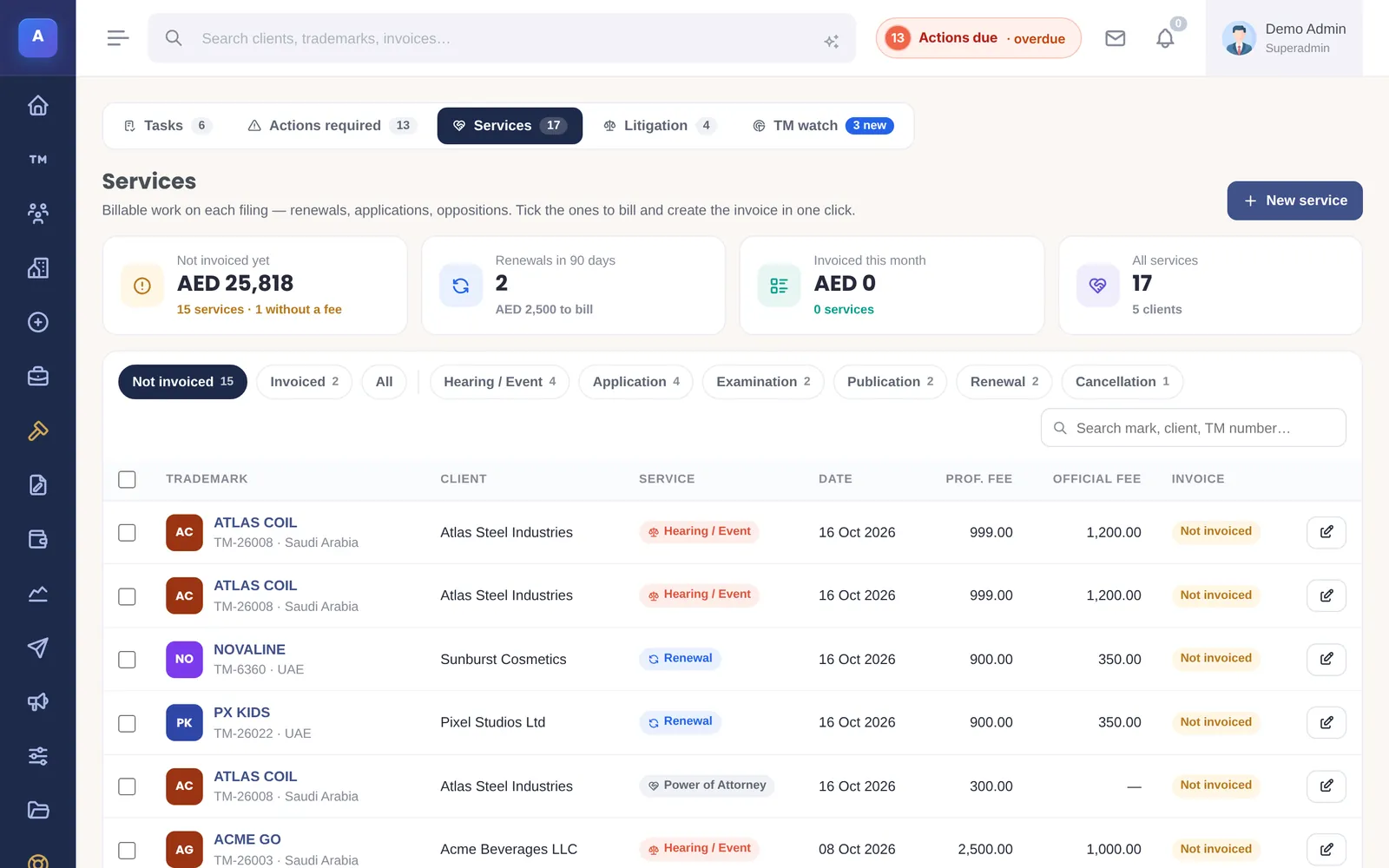Tick the checkbox for PX KIDS row

tap(127, 723)
